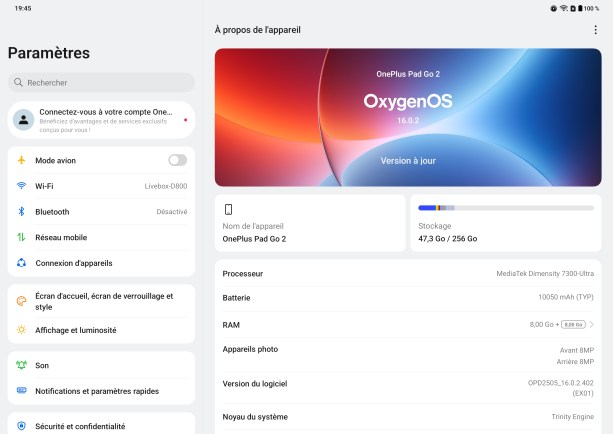Image resolution: width=613 pixels, height=434 pixels.
Task: Click MediaTek Dimensity 7300-Ultra value
Action: pyautogui.click(x=545, y=274)
